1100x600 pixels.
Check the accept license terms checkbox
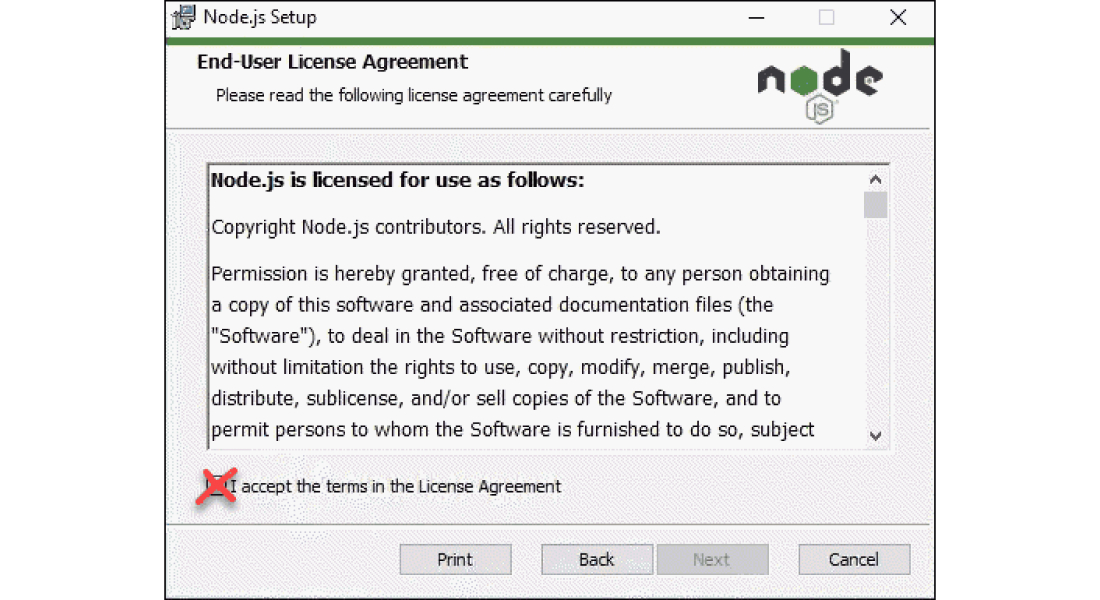(x=216, y=486)
